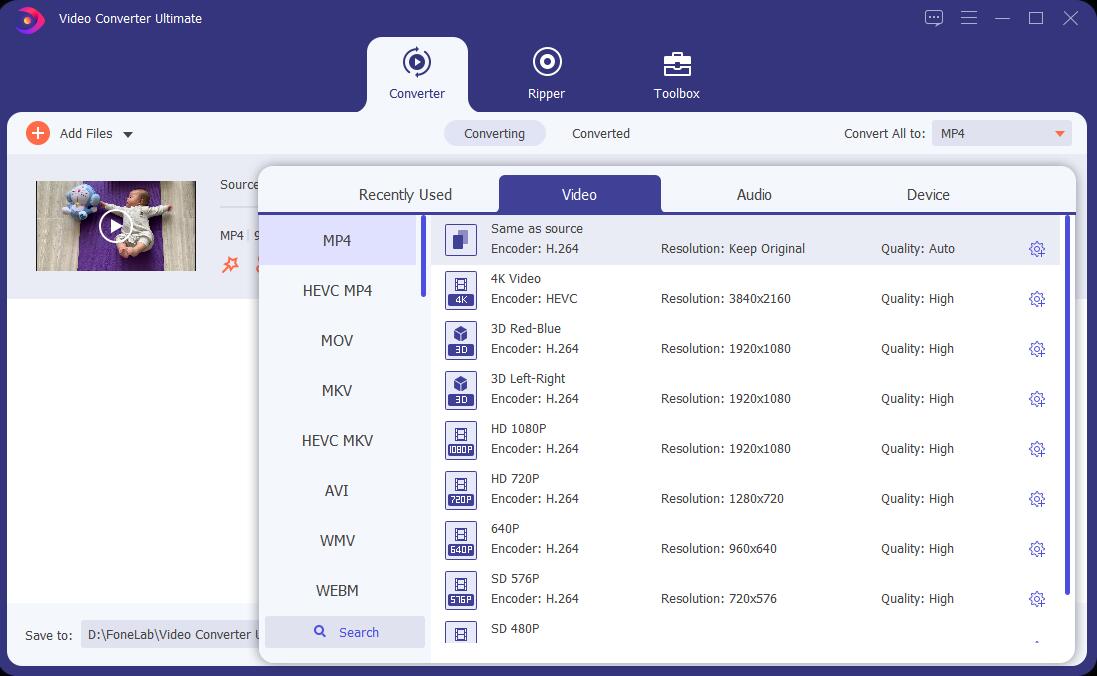Switch to the Ripper module
1097x676 pixels.
click(546, 75)
